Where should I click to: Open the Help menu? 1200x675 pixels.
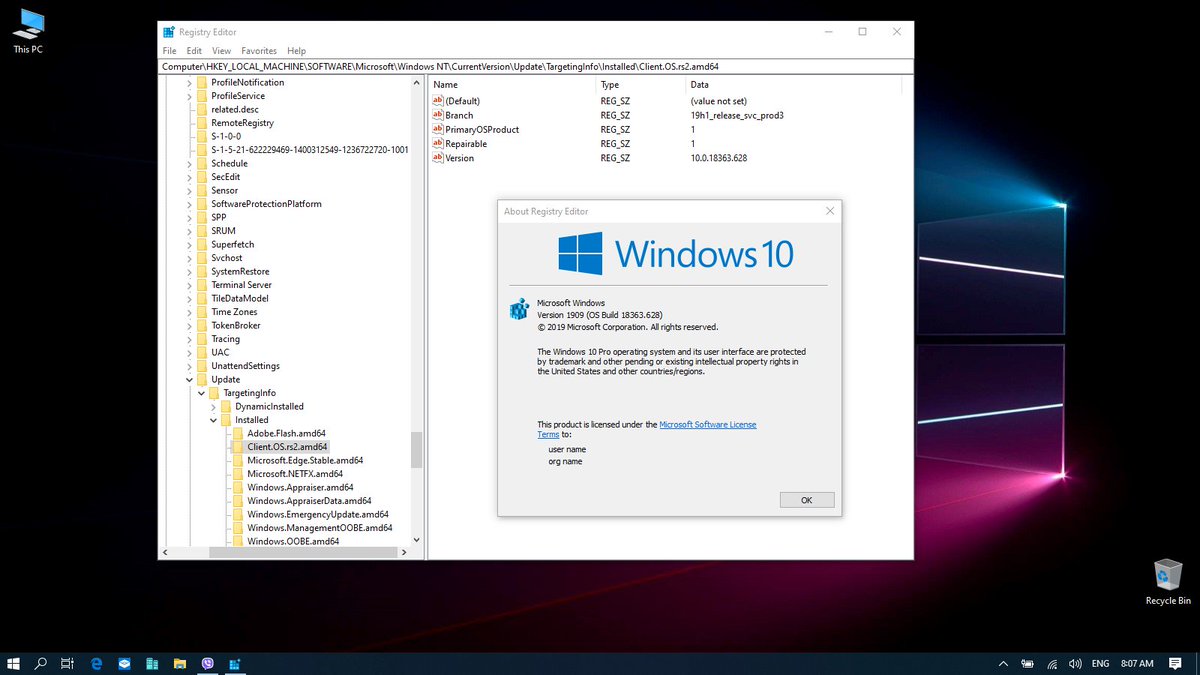296,50
